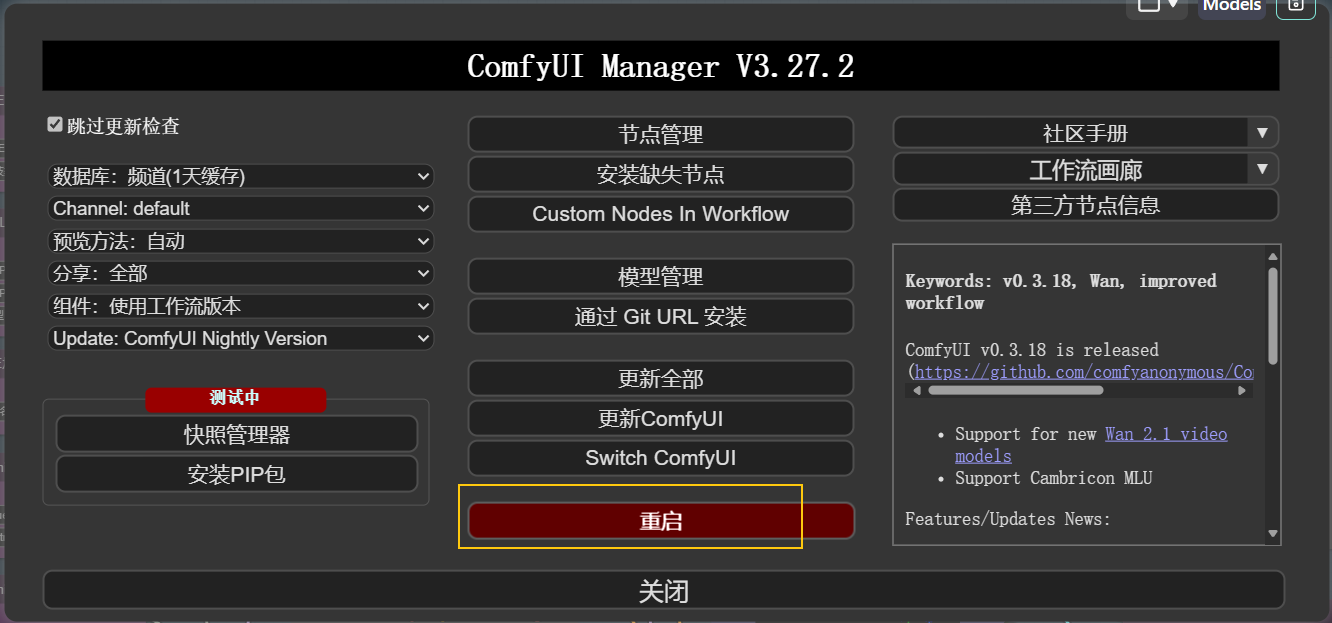This screenshot has width=1332, height=623.
Task: Click the news panel vertical scrollbar thumb
Action: pos(1272,316)
